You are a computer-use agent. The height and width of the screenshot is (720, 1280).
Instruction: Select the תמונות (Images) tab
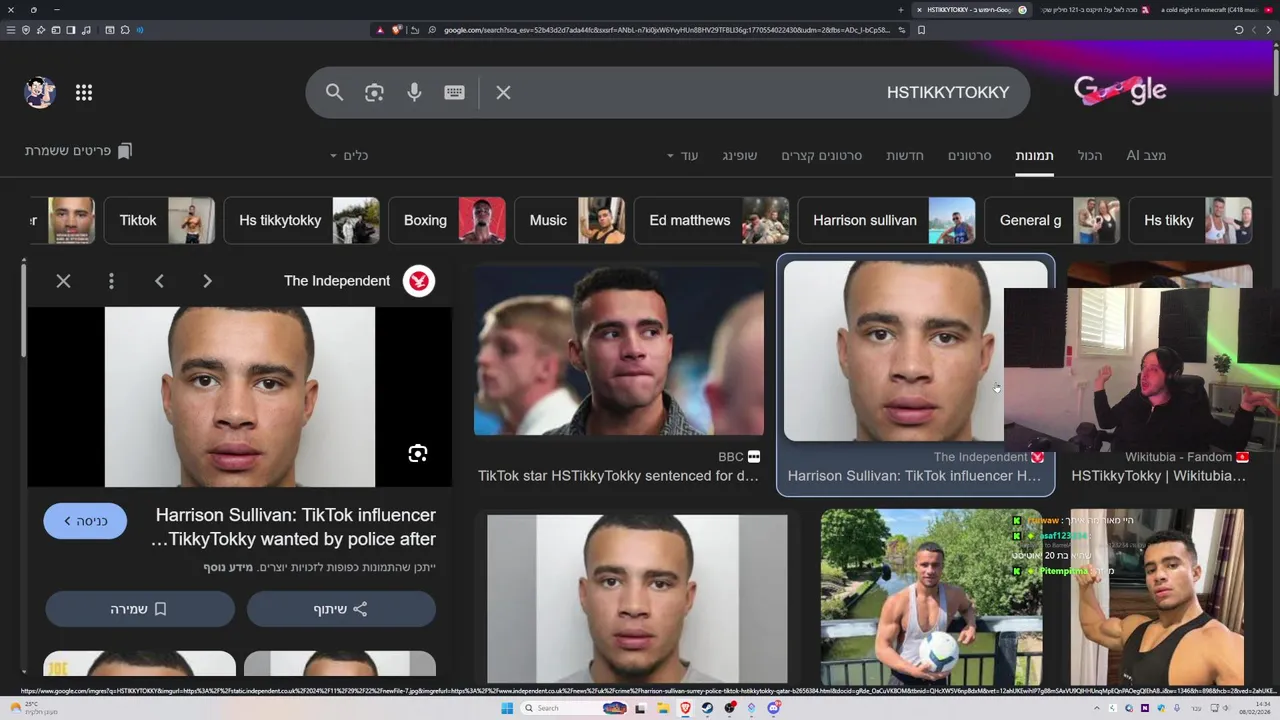point(1034,155)
